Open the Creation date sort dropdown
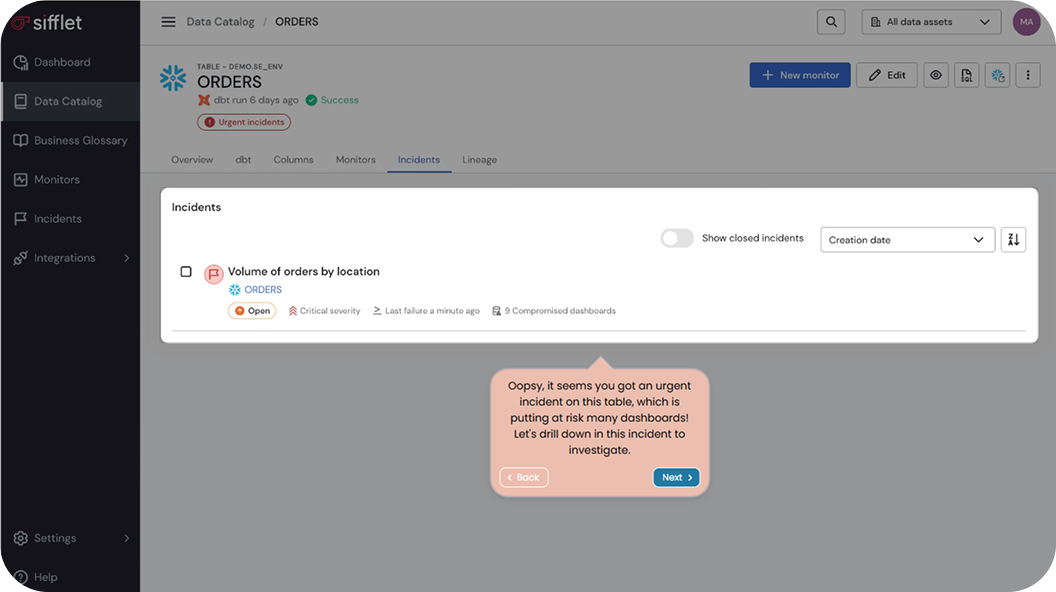This screenshot has height=592, width=1056. [x=907, y=240]
